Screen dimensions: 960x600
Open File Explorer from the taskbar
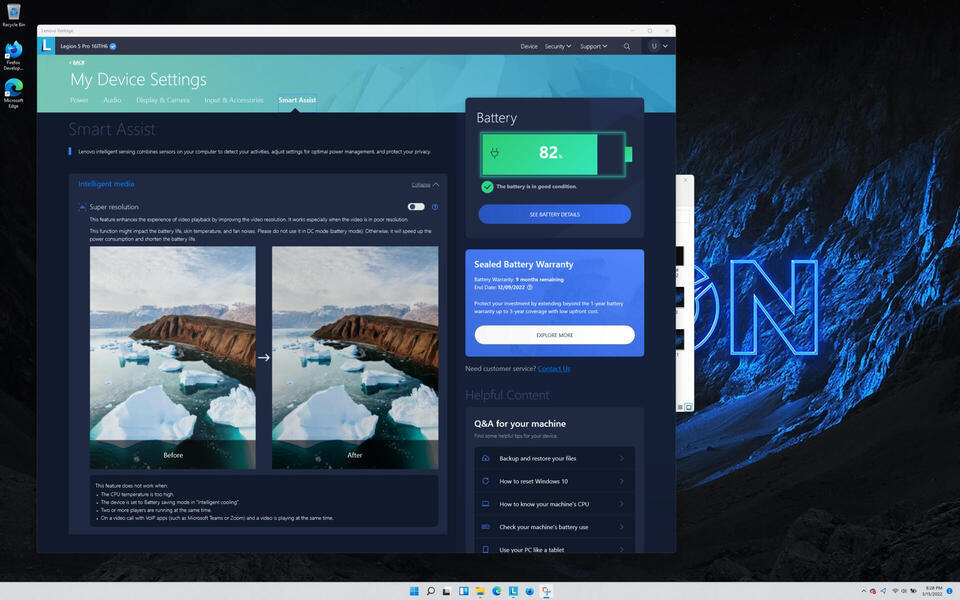480,591
